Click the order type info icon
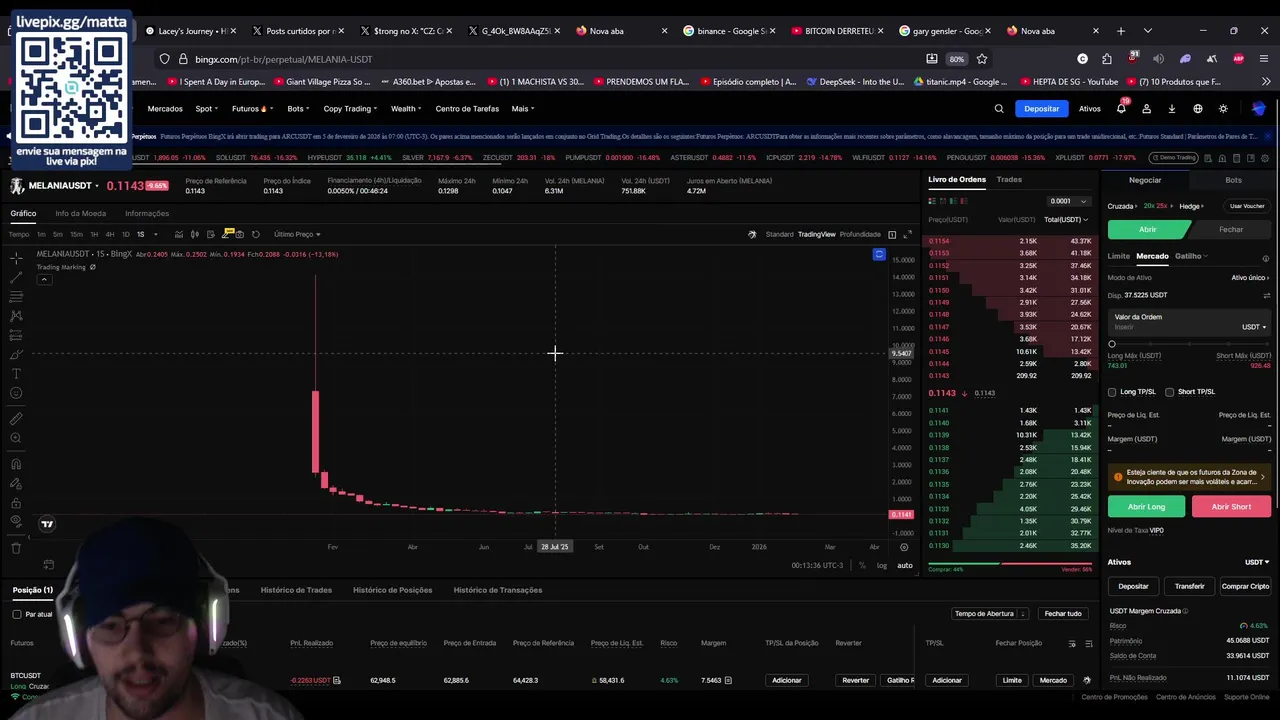Image resolution: width=1280 pixels, height=720 pixels. 1265,258
